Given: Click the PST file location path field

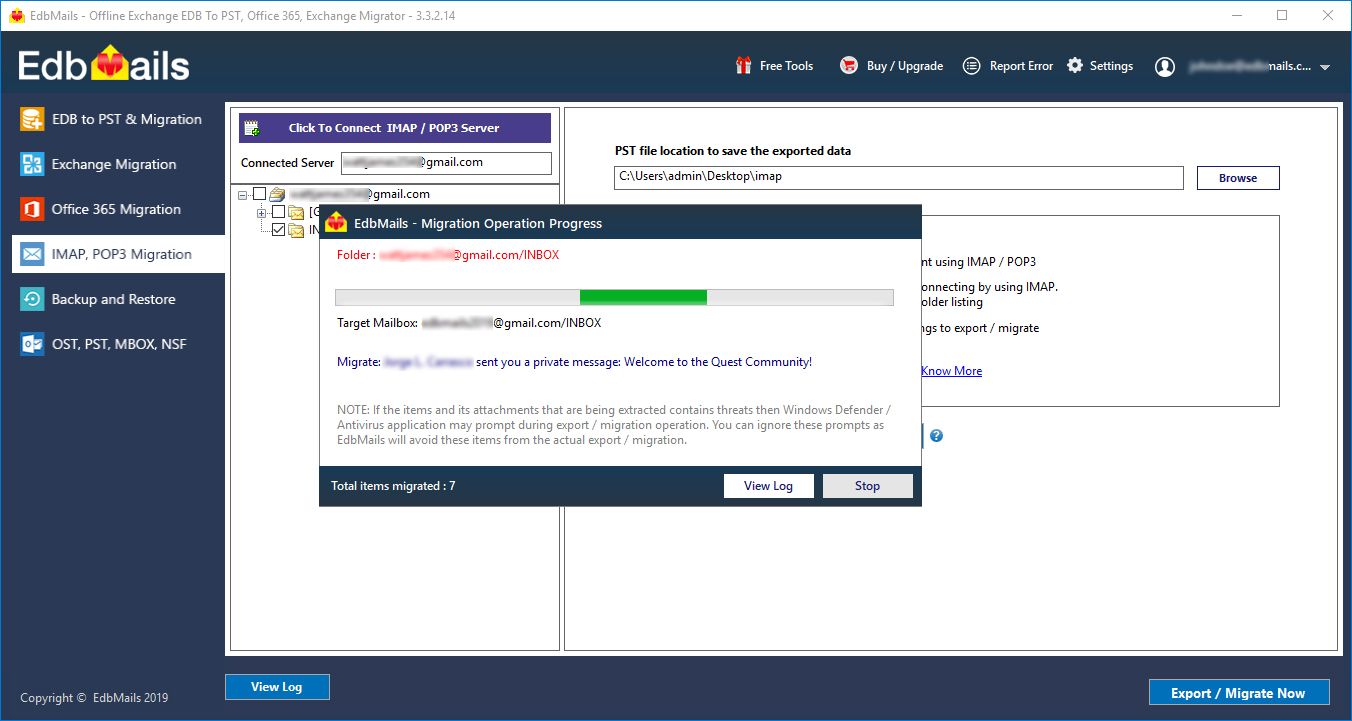Looking at the screenshot, I should [899, 177].
